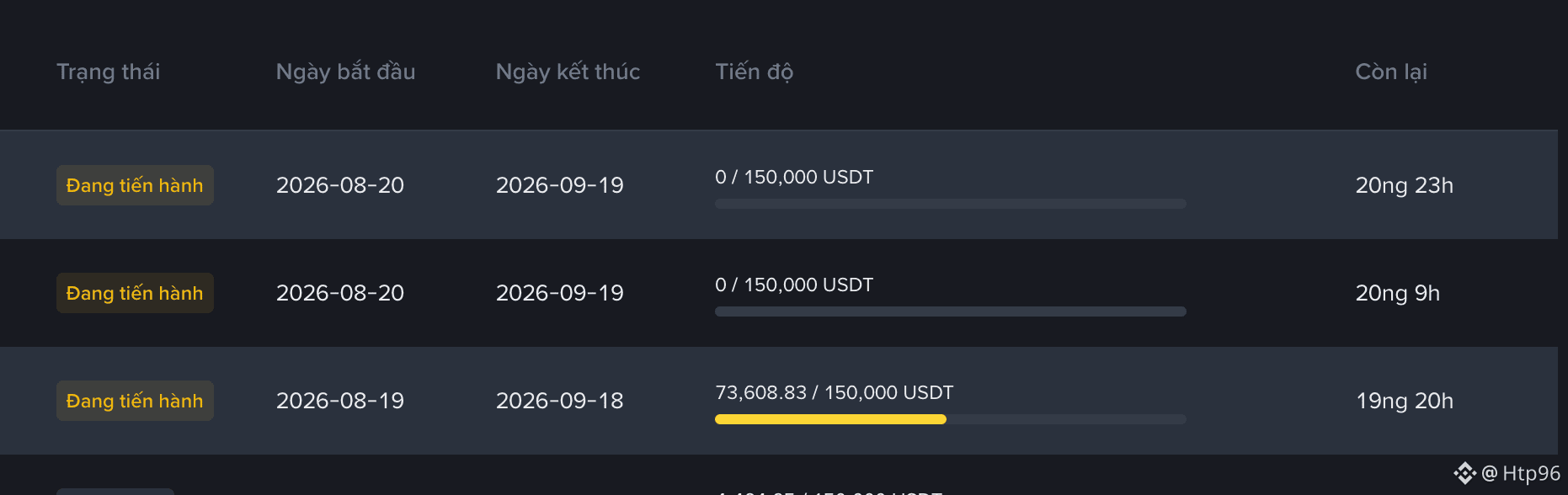
Task: Click Đang tiến hành badge in 20ng 23h row
Action: point(135,185)
